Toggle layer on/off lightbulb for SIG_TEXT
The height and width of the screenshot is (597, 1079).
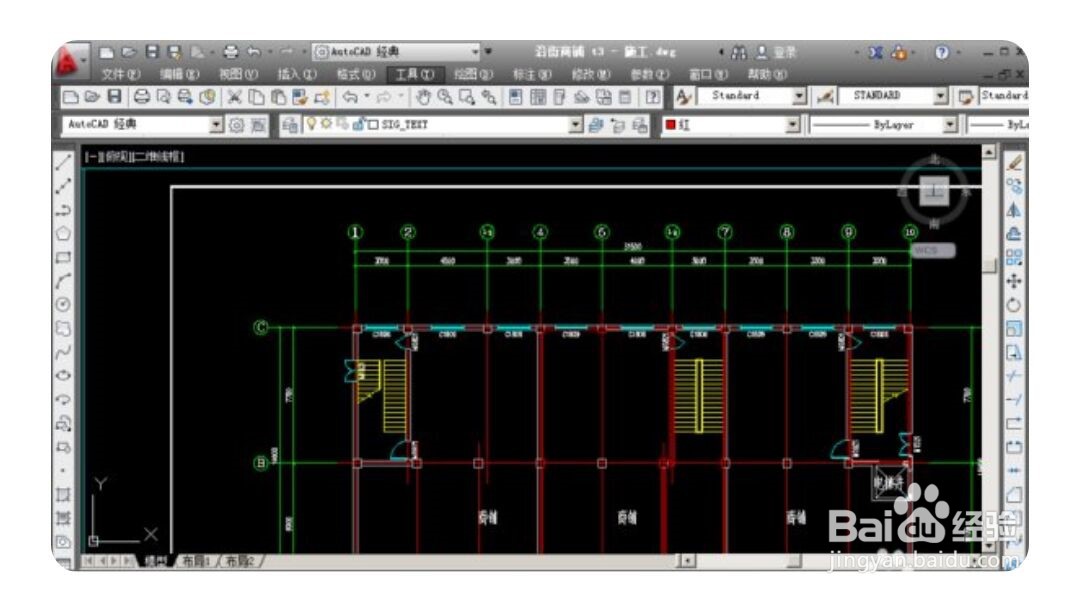[311, 124]
